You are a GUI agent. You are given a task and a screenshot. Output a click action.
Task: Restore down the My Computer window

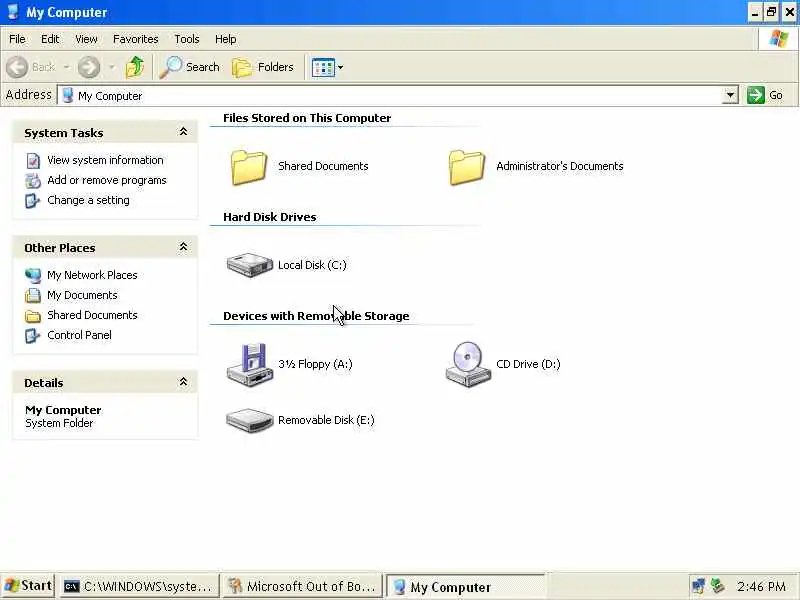[771, 12]
